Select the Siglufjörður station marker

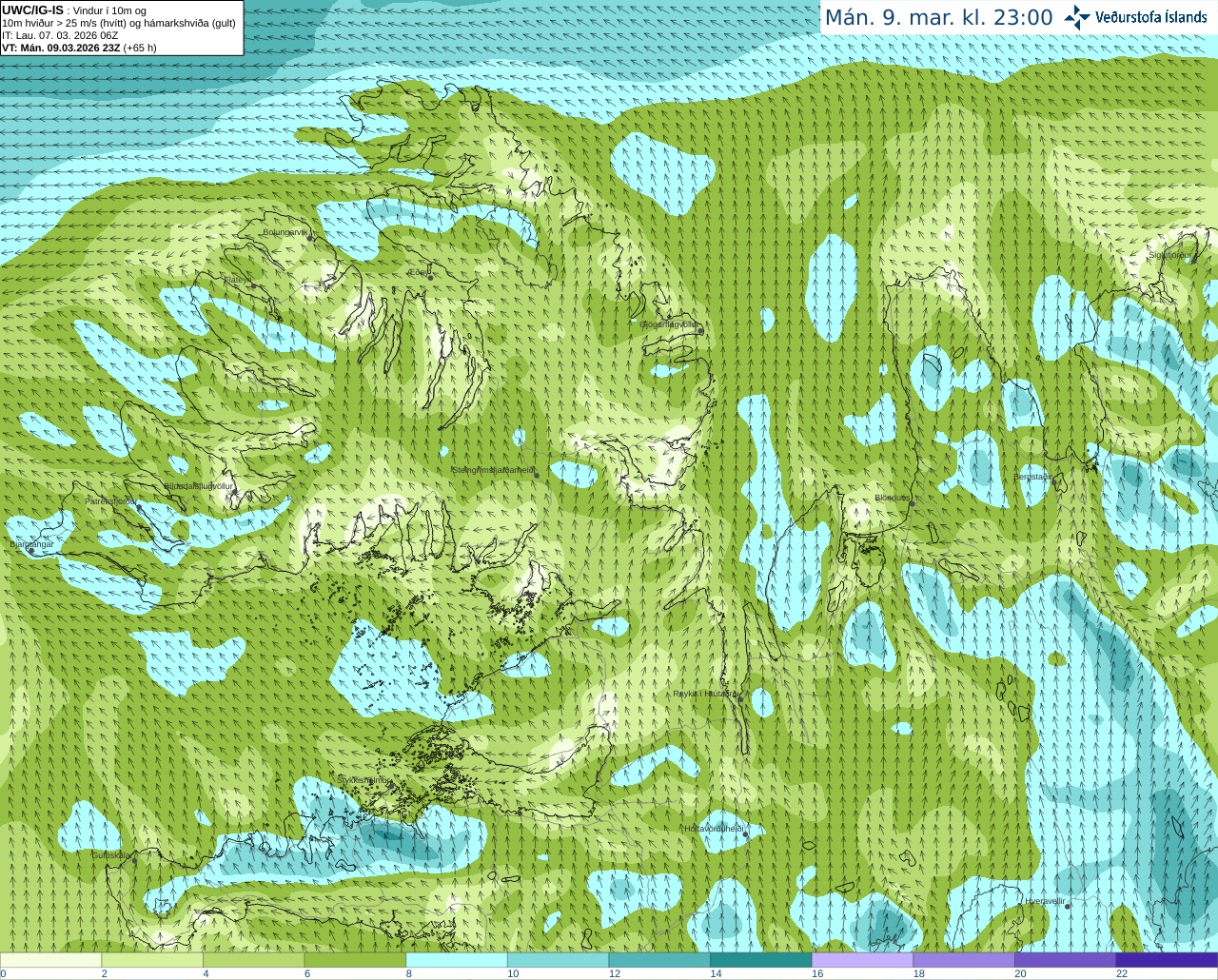pos(1194,260)
